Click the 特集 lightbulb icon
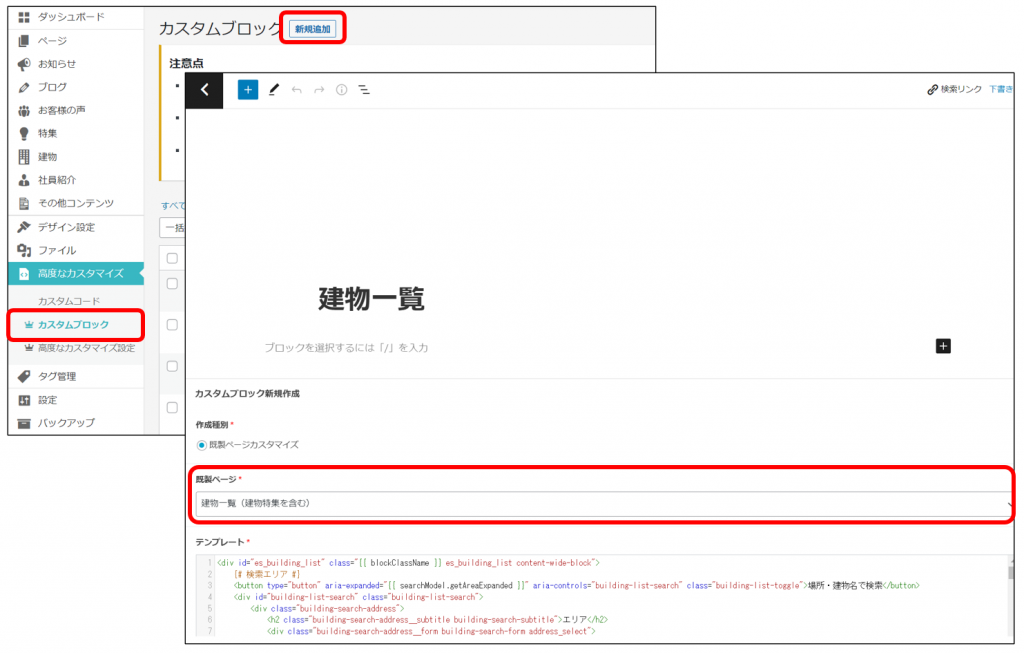This screenshot has width=1024, height=653. (24, 133)
